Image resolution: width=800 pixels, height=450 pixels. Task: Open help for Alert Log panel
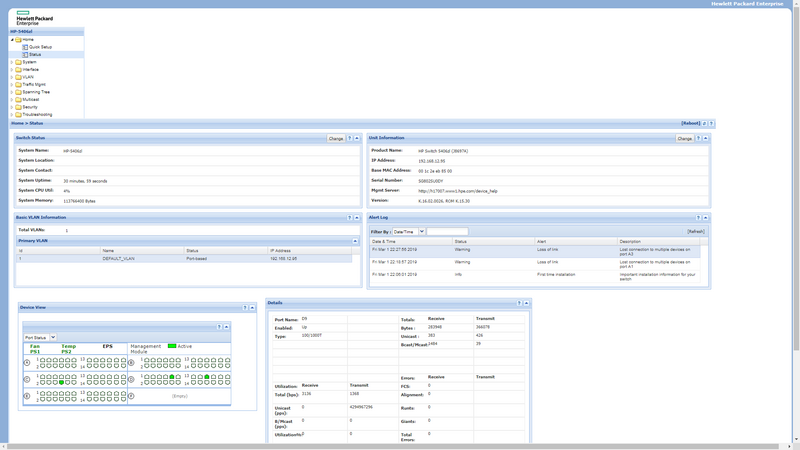click(698, 218)
